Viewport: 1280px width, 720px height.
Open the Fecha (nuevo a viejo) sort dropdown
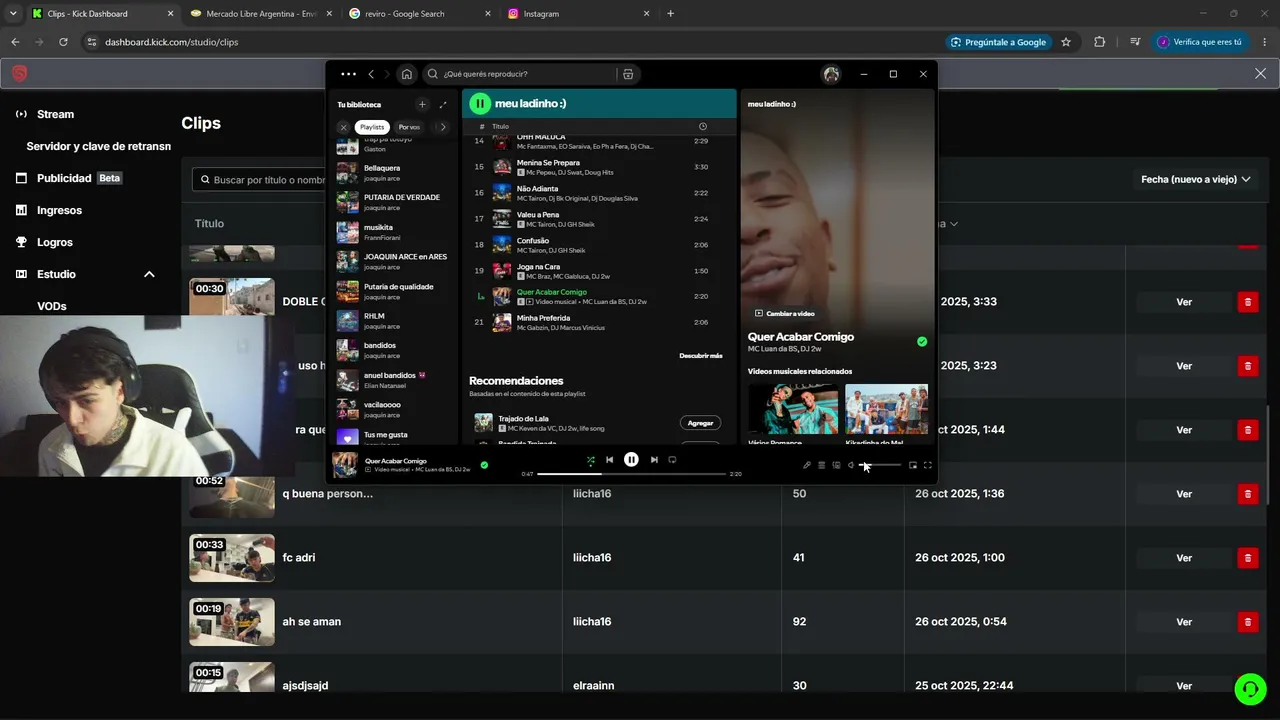(1196, 180)
